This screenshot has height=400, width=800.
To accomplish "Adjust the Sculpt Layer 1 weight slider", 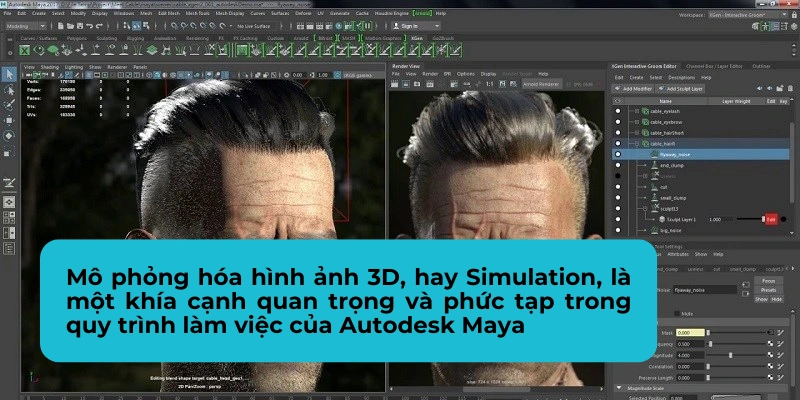I will pos(750,219).
